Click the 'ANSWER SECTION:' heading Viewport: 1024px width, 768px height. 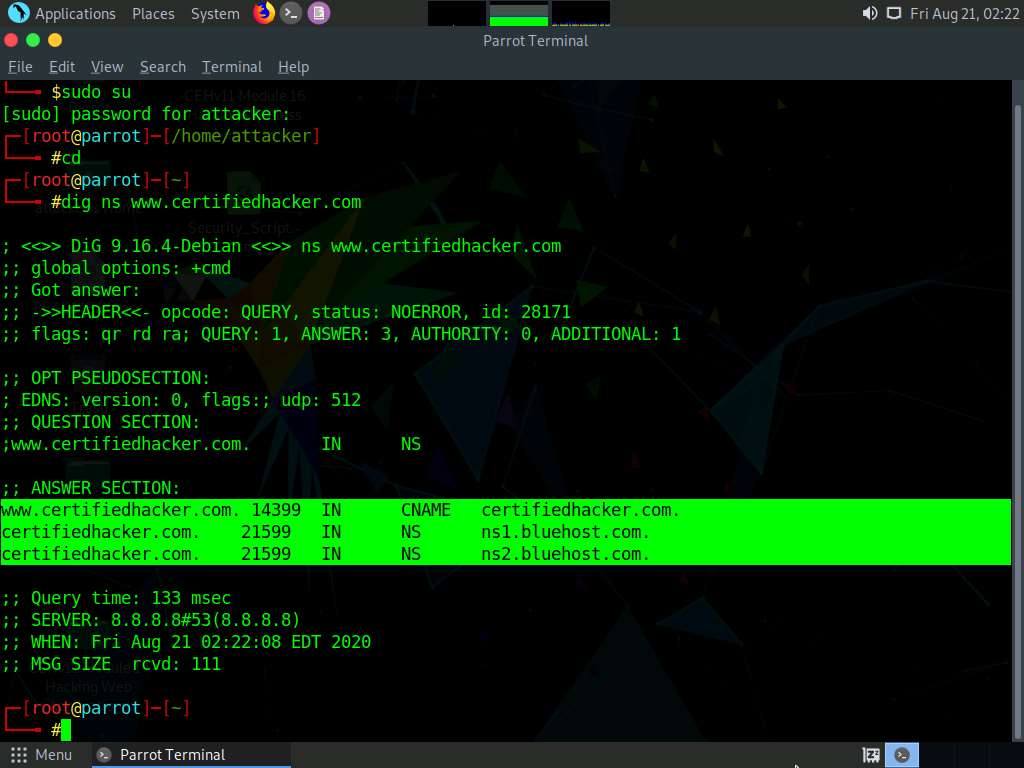pyautogui.click(x=91, y=488)
